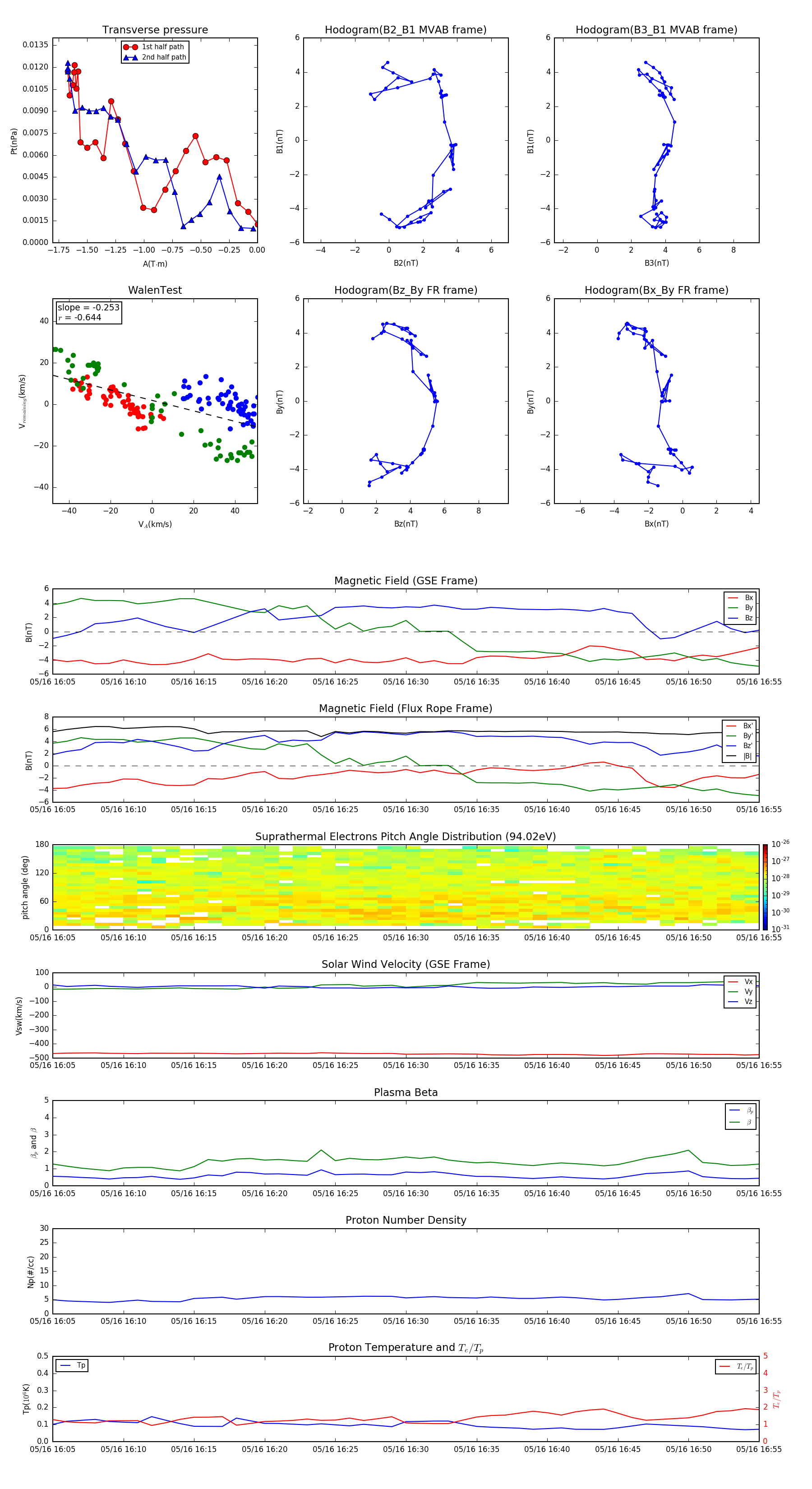Click the "WalenTest" plot title
Image resolution: width=812 pixels, height=1489 pixels.
(155, 290)
